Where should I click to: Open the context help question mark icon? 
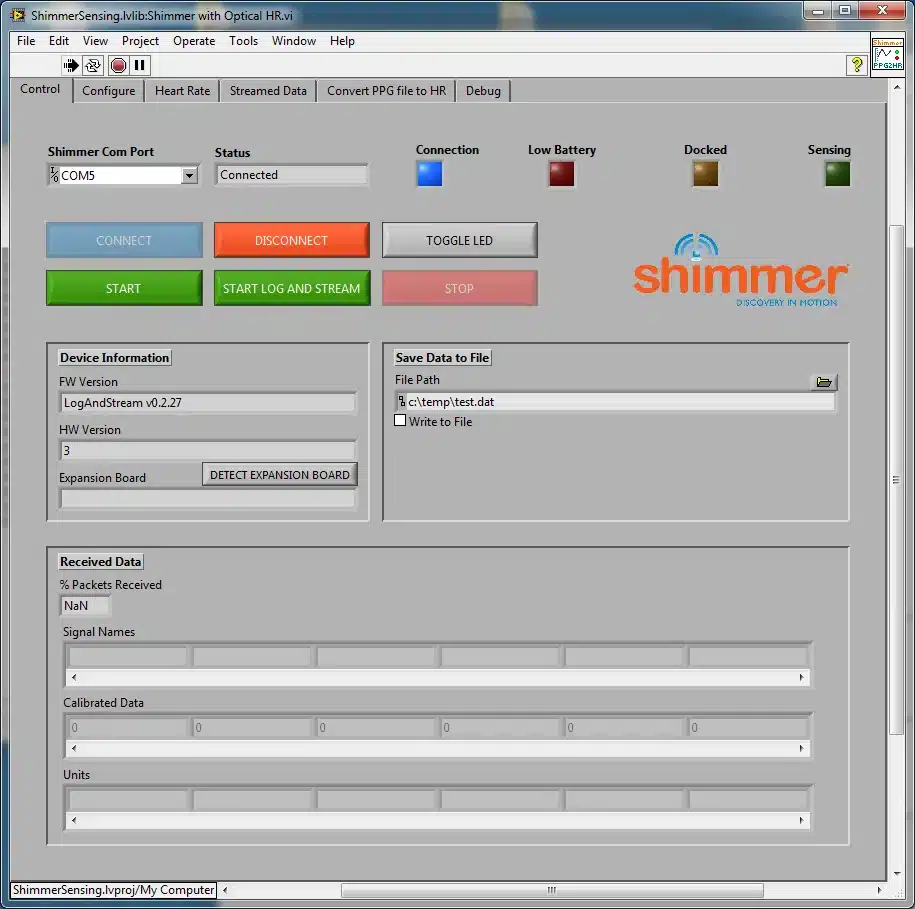(x=856, y=65)
